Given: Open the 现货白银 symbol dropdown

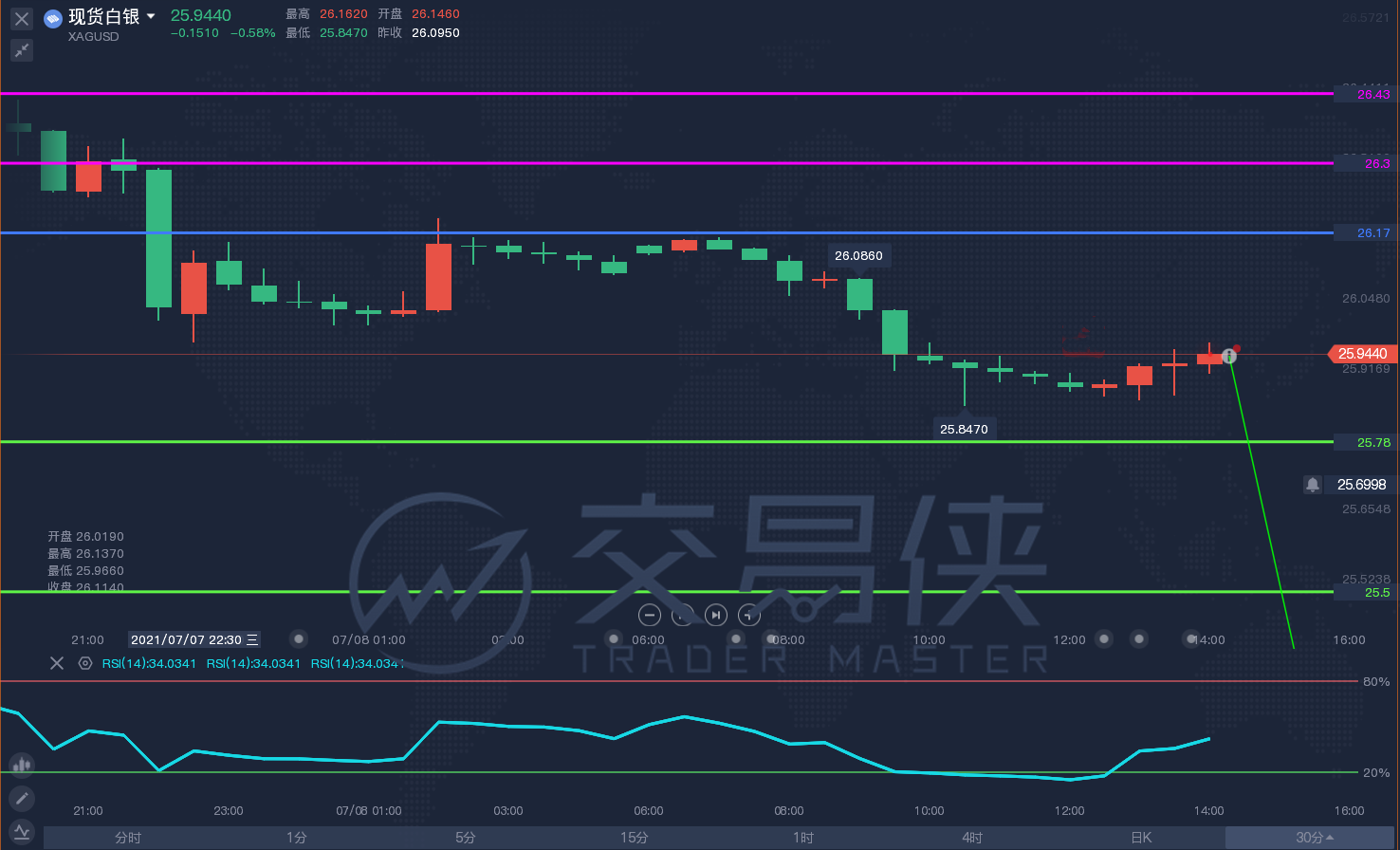Looking at the screenshot, I should click(151, 16).
